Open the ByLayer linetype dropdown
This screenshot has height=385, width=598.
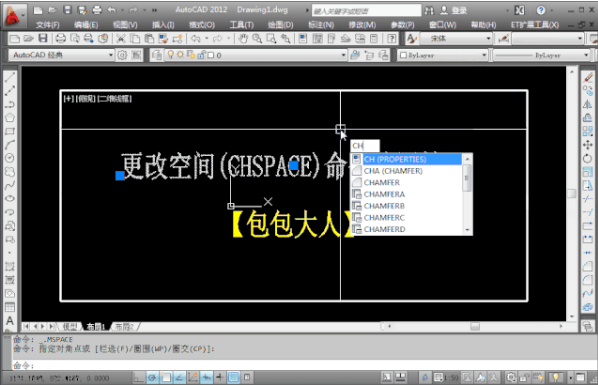coord(587,55)
